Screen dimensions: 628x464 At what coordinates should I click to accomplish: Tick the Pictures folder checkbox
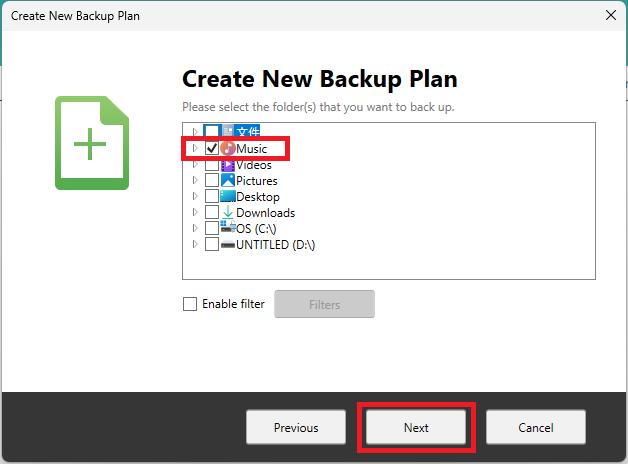pos(212,181)
